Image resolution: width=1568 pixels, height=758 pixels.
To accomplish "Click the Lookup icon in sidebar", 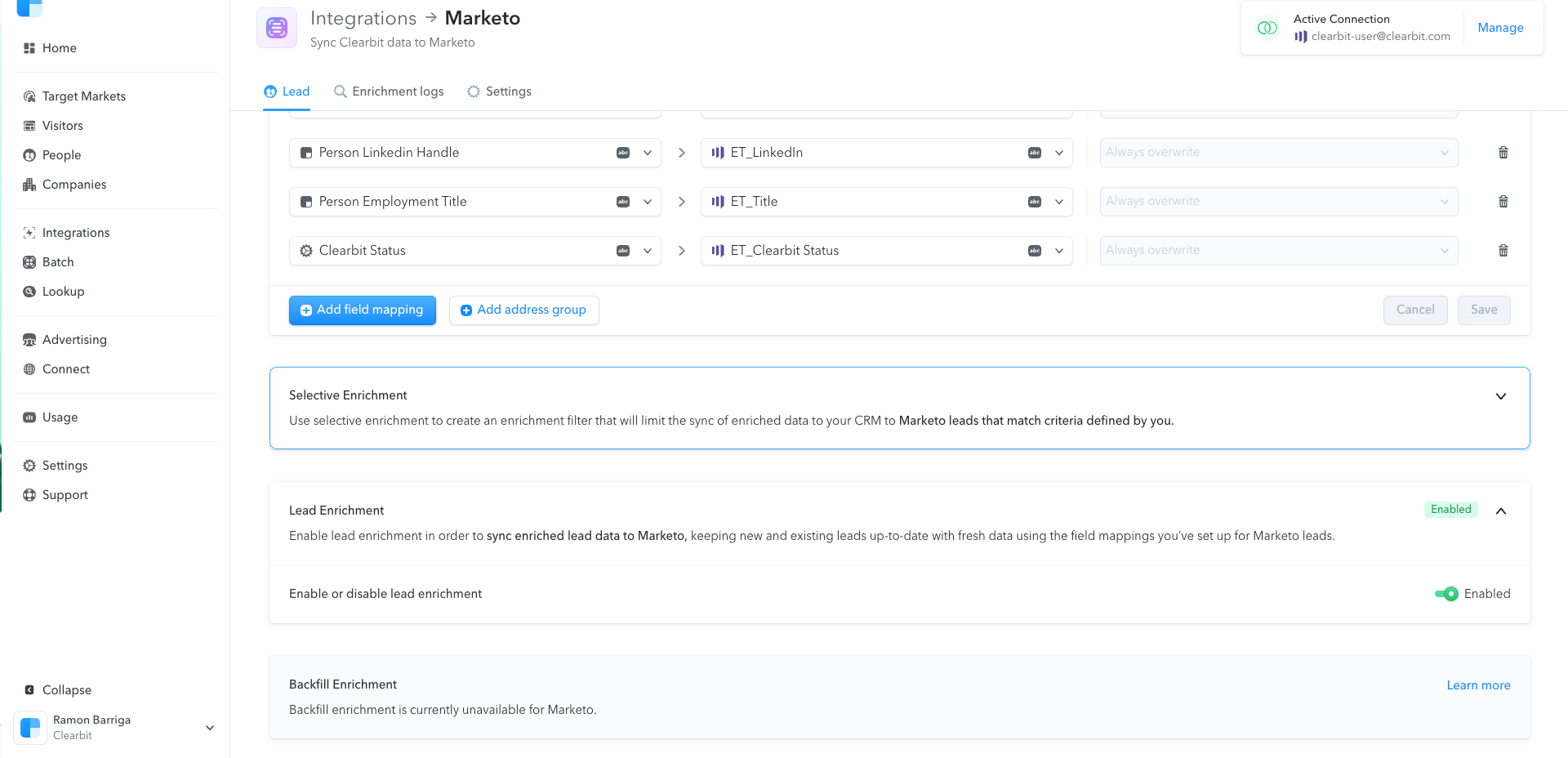I will [29, 292].
